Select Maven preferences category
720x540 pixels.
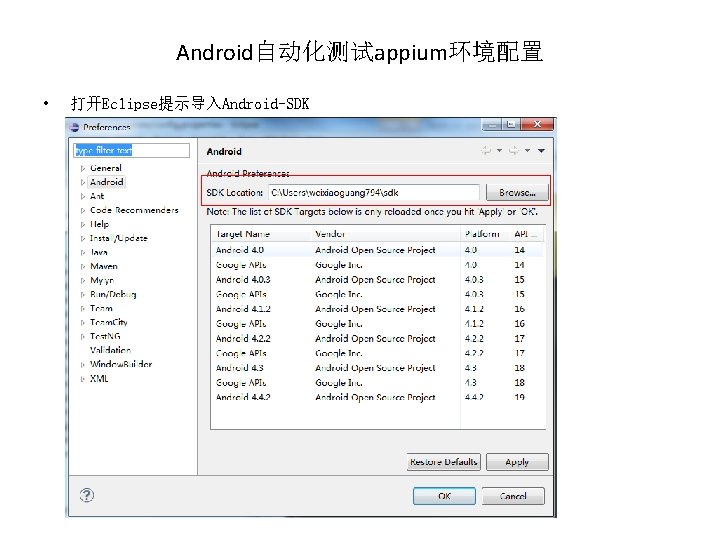(x=104, y=266)
